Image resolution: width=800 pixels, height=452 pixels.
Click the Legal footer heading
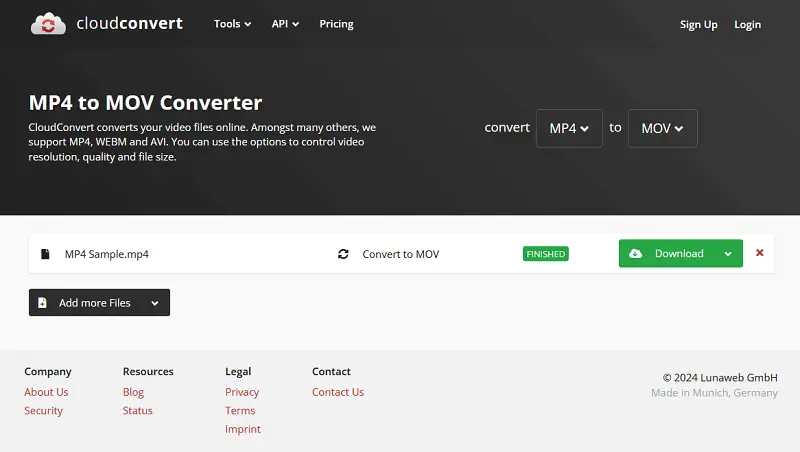click(238, 371)
